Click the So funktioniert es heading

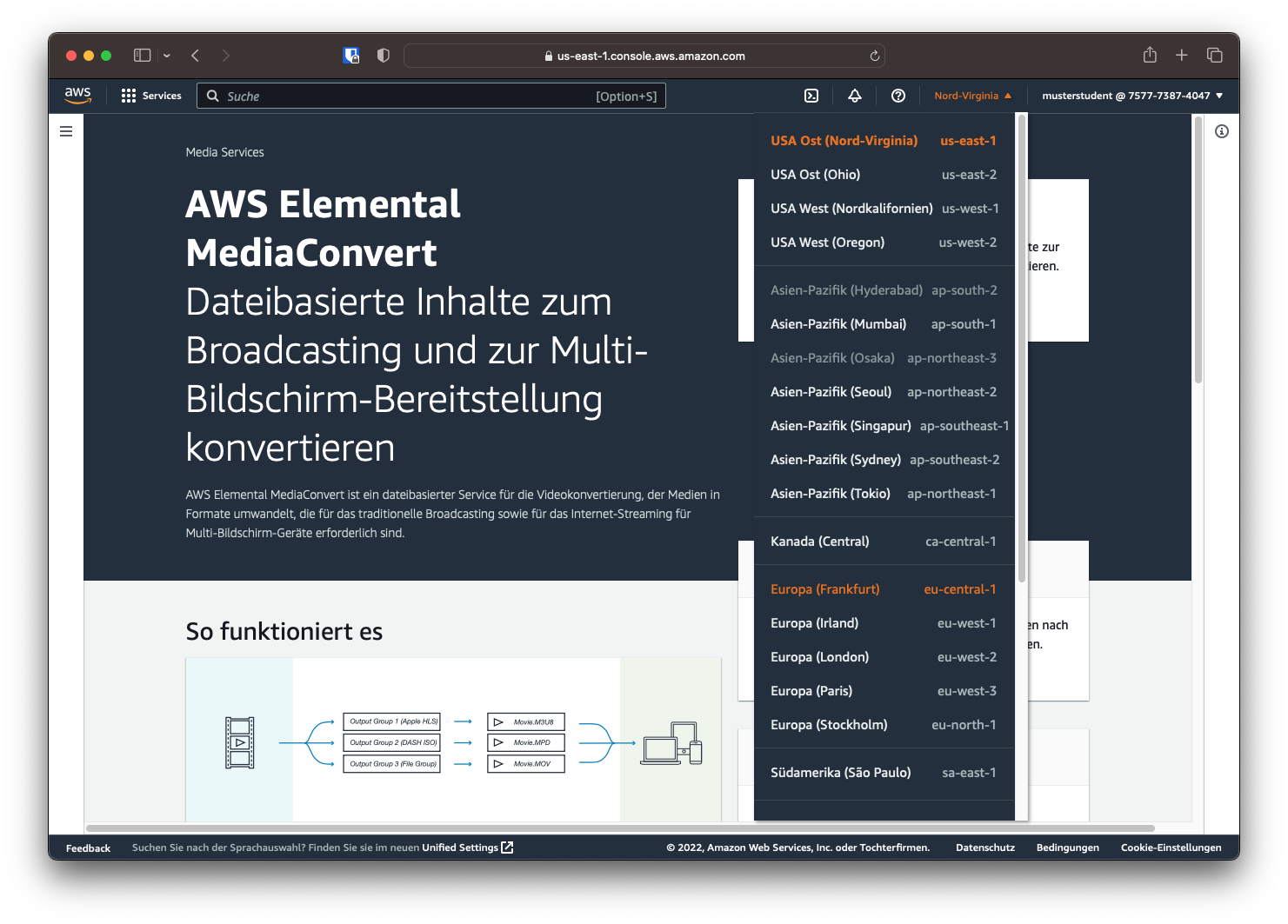pyautogui.click(x=284, y=631)
